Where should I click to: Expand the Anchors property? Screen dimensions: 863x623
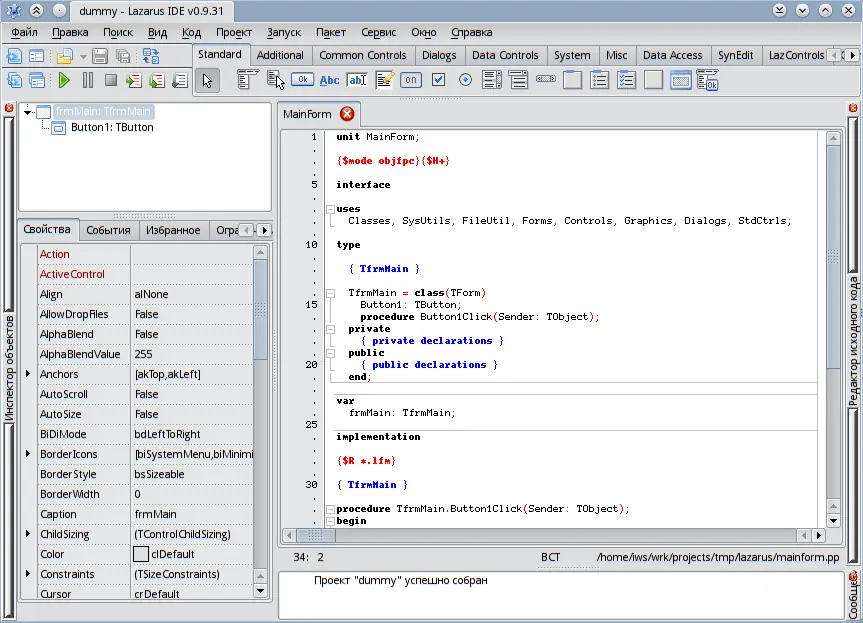tap(28, 374)
